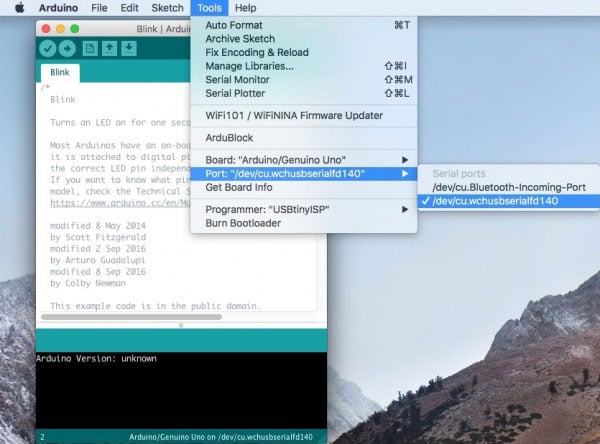The width and height of the screenshot is (600, 444).
Task: Click 'modified 8 May 2014' line
Action: (x=98, y=226)
